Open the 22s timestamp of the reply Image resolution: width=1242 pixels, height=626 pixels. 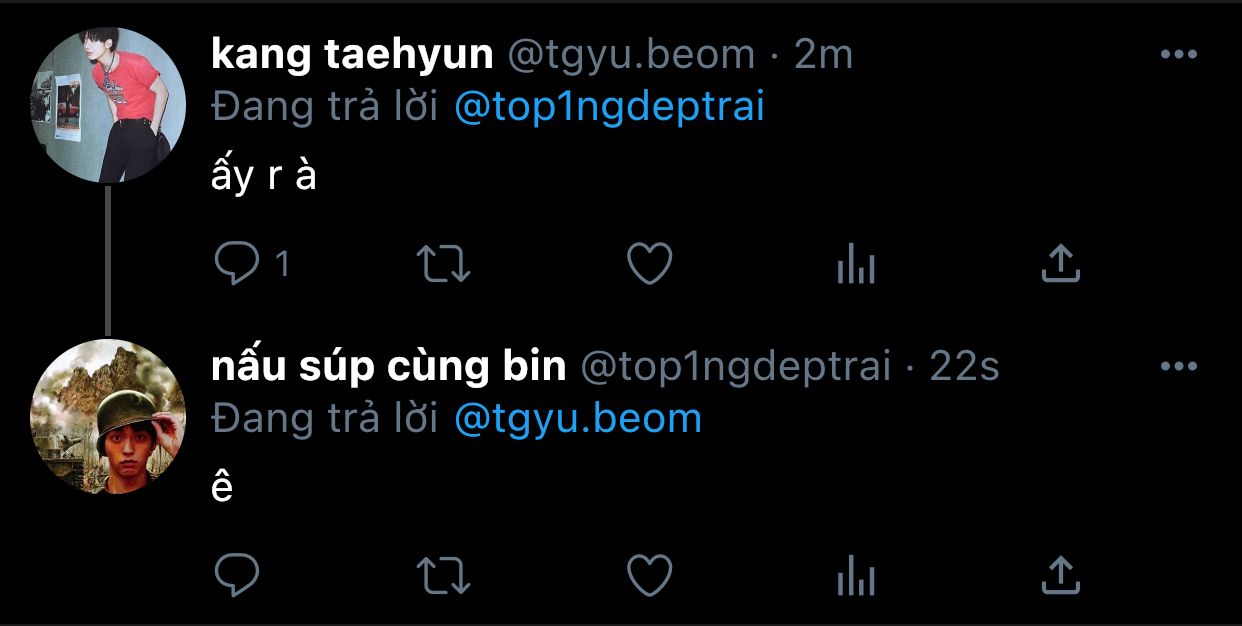[965, 368]
